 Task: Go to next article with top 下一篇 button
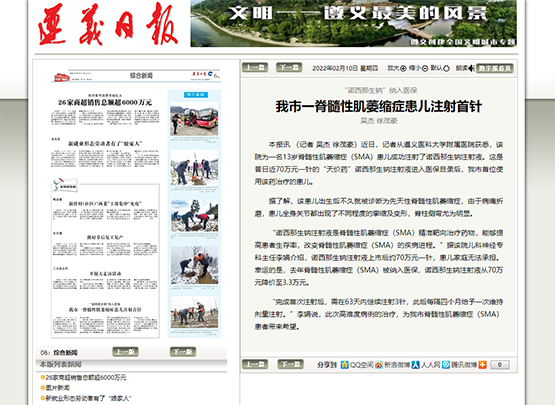tap(289, 67)
